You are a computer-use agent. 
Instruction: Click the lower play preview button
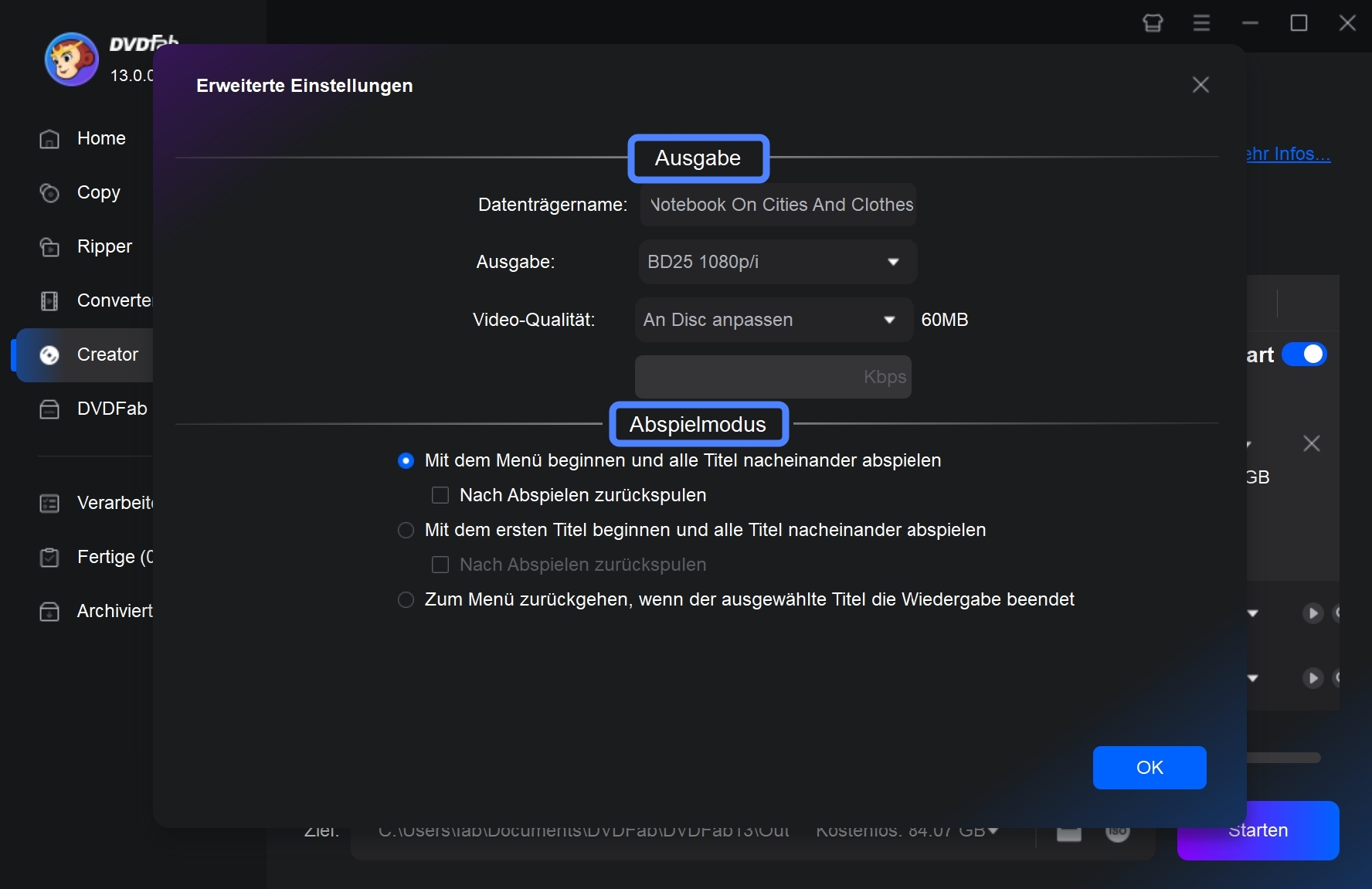click(1313, 678)
